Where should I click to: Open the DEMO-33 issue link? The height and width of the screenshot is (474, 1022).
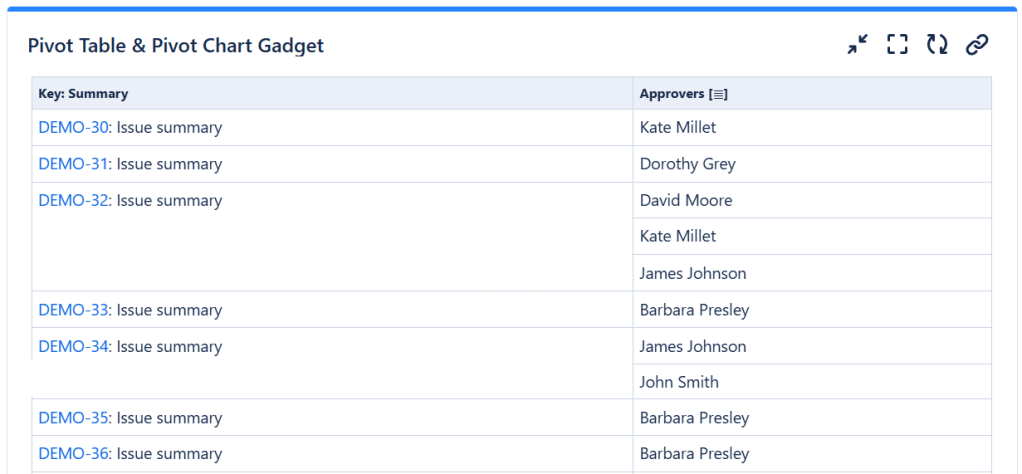coord(73,310)
